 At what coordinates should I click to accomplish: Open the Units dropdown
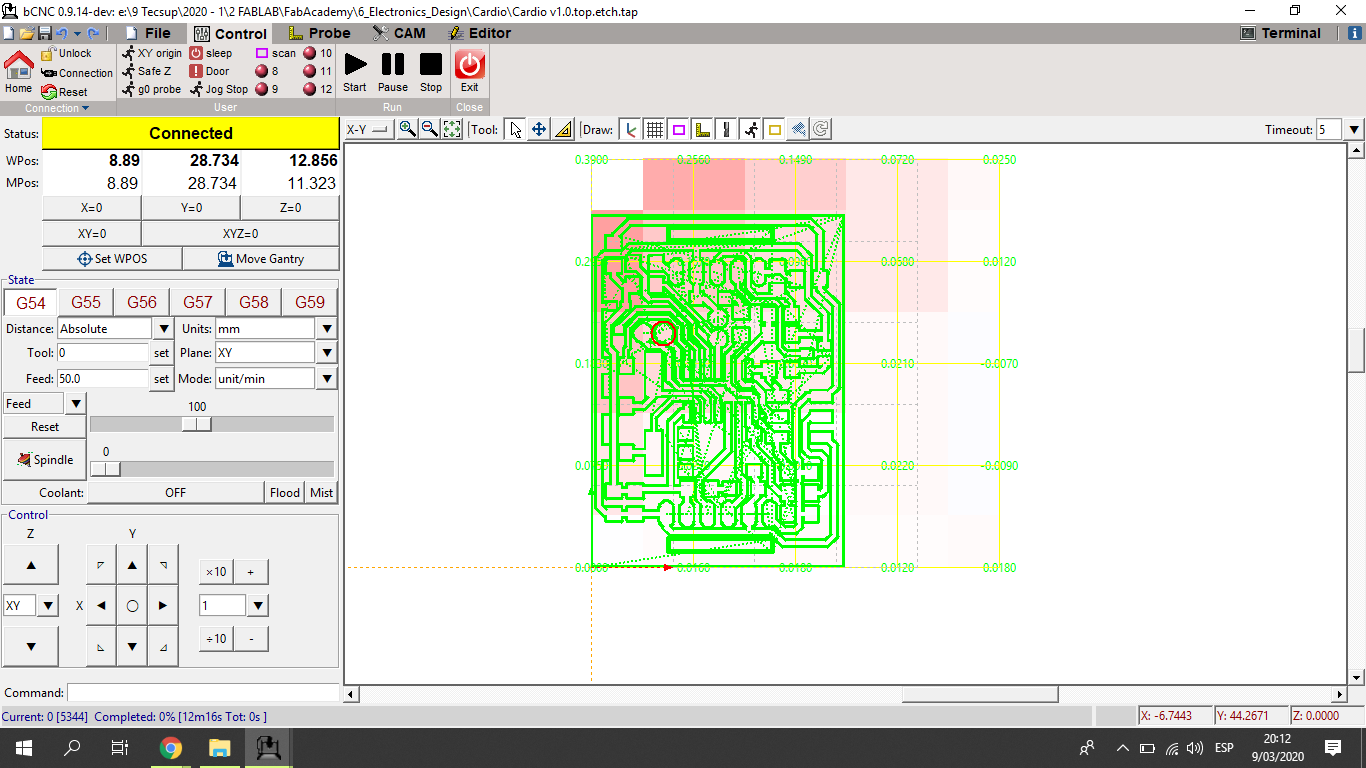tap(326, 328)
